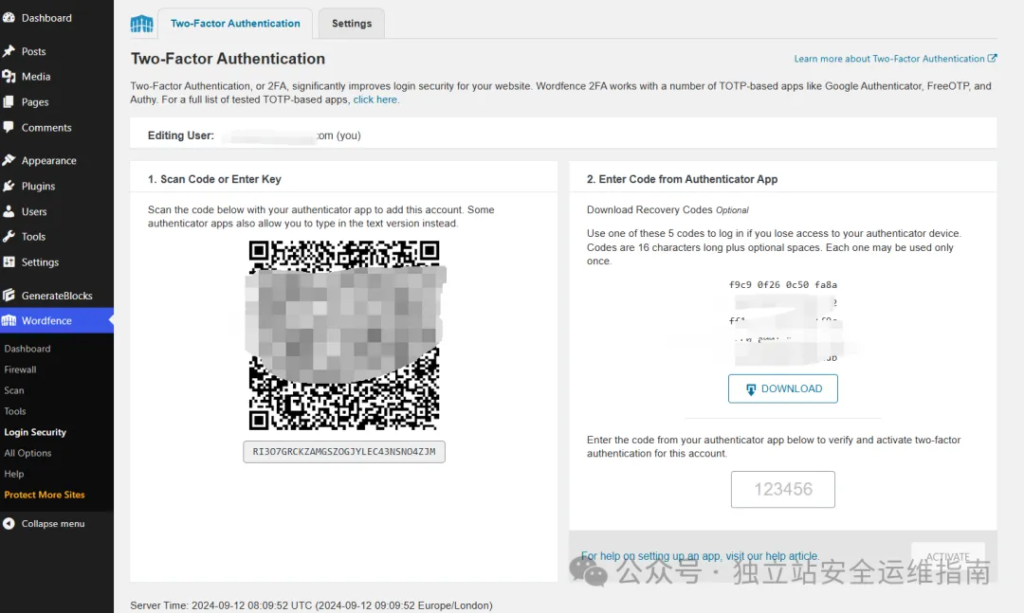Open Wordfence Dashboard submenu item
The height and width of the screenshot is (613, 1024).
click(x=27, y=349)
